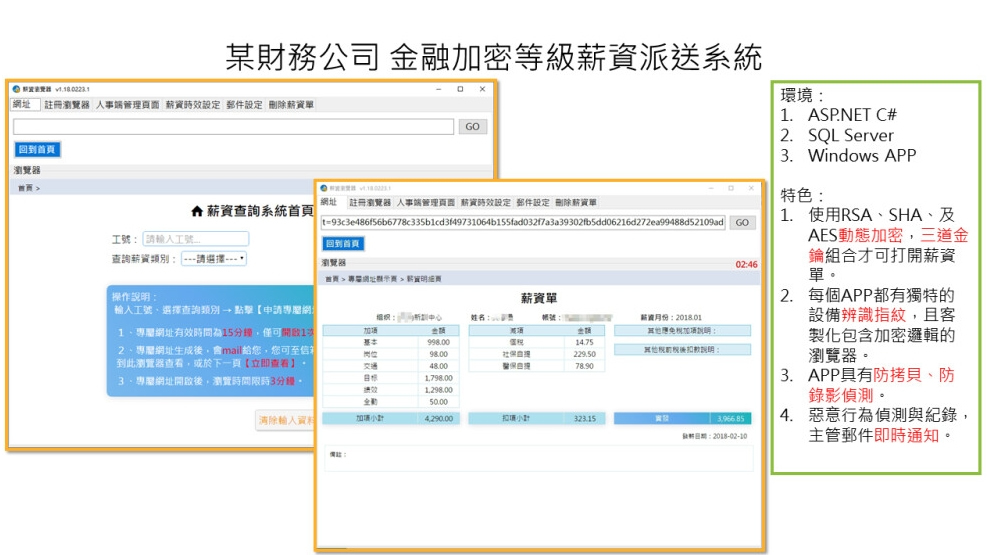Click 回到首頁 in the 薪資單 window
Screen dimensions: 987x555
click(x=343, y=243)
